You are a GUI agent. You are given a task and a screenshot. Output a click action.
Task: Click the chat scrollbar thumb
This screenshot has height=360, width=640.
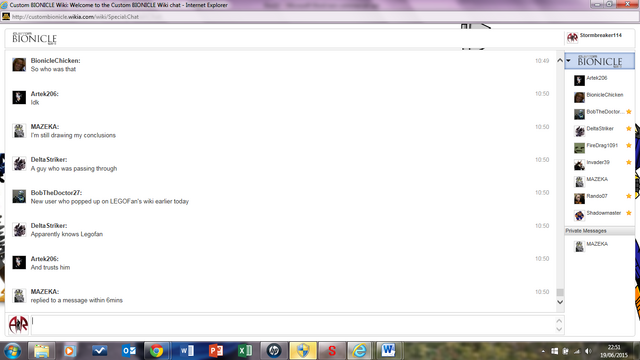(x=560, y=292)
